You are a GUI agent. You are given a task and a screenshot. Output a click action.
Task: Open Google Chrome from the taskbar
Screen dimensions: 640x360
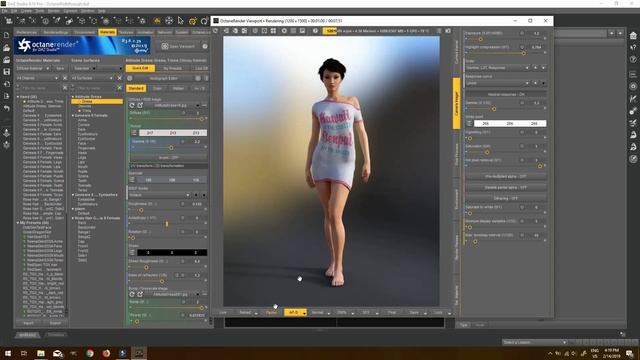[90, 353]
